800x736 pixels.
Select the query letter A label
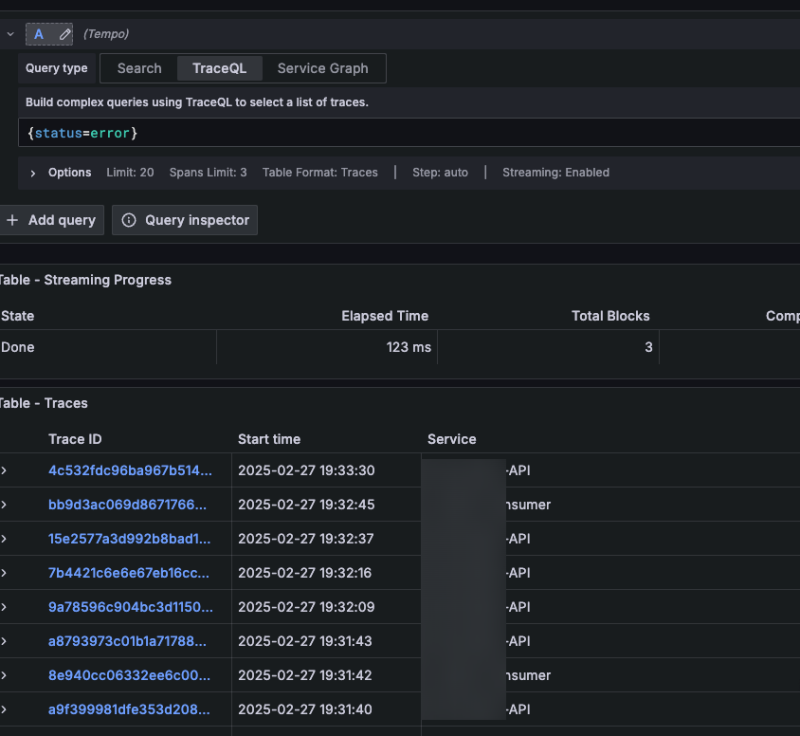pos(40,34)
